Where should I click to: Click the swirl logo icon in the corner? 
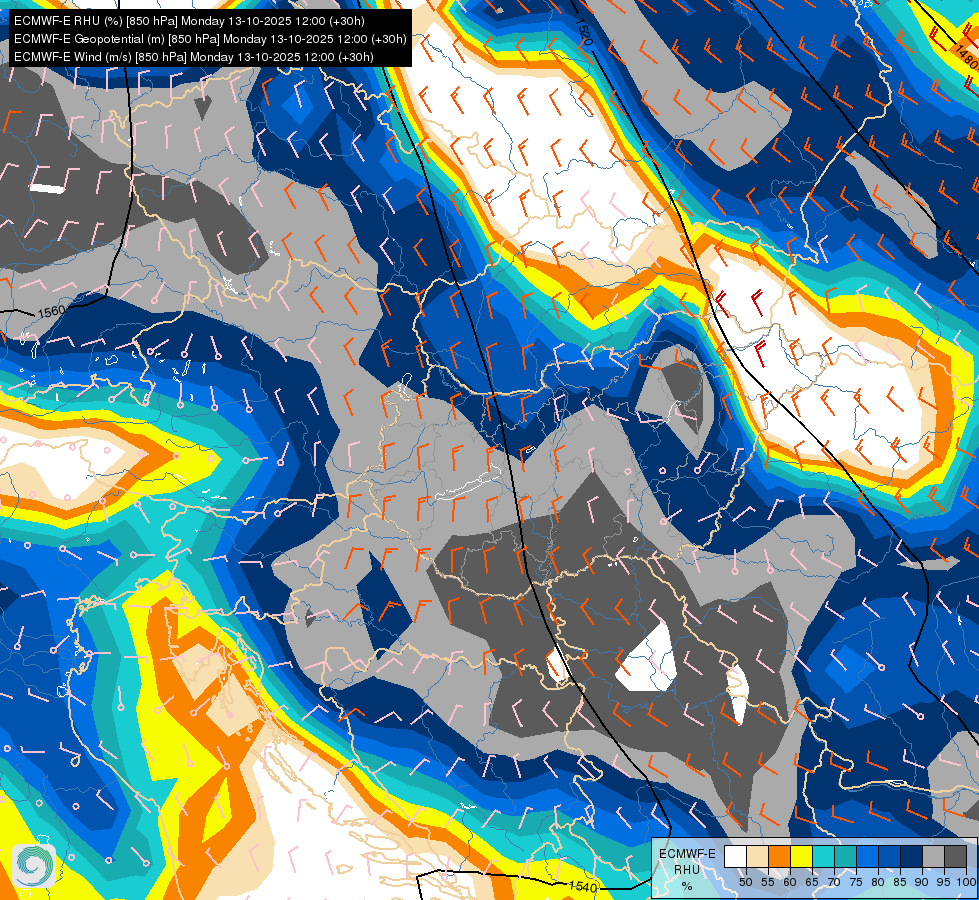click(x=33, y=865)
